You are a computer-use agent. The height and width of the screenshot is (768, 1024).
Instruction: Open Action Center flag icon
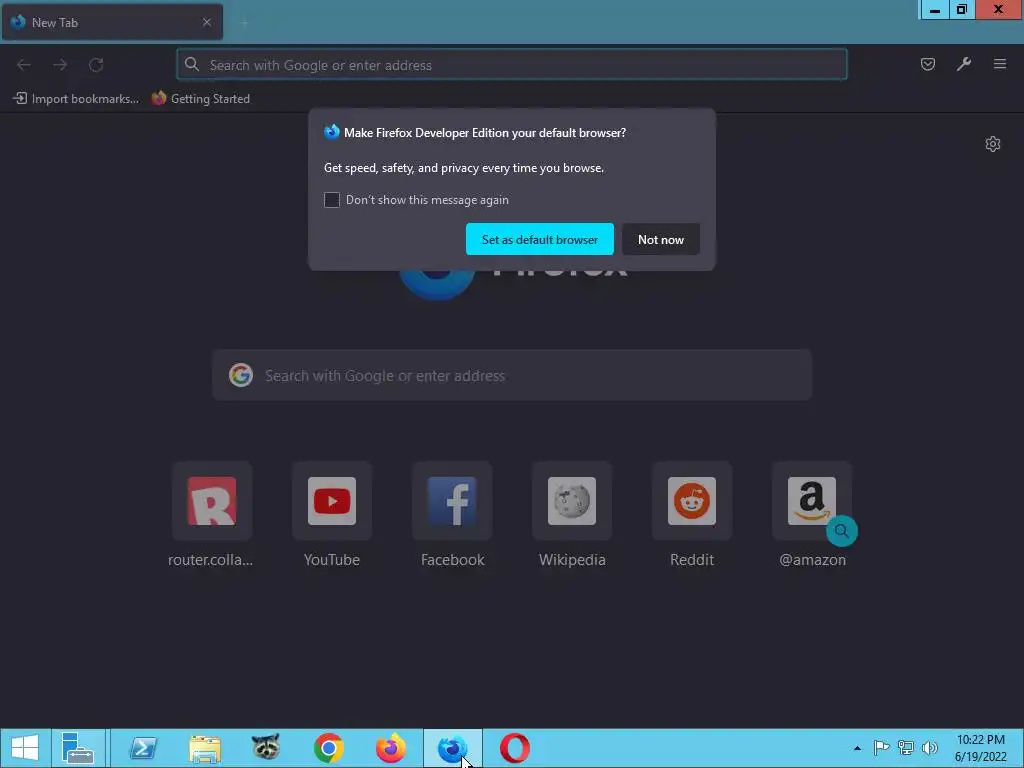881,747
